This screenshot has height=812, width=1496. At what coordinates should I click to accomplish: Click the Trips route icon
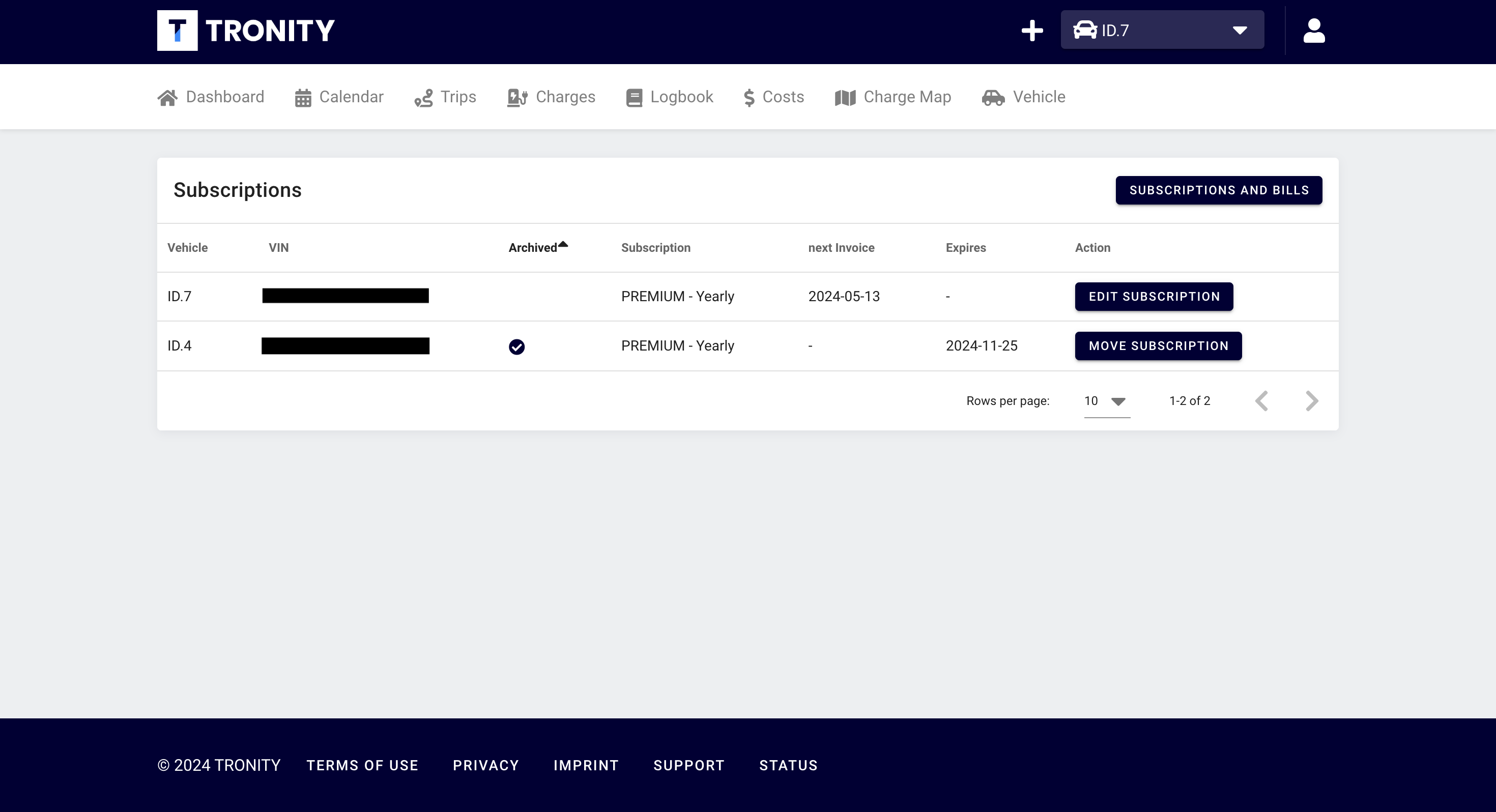coord(424,98)
